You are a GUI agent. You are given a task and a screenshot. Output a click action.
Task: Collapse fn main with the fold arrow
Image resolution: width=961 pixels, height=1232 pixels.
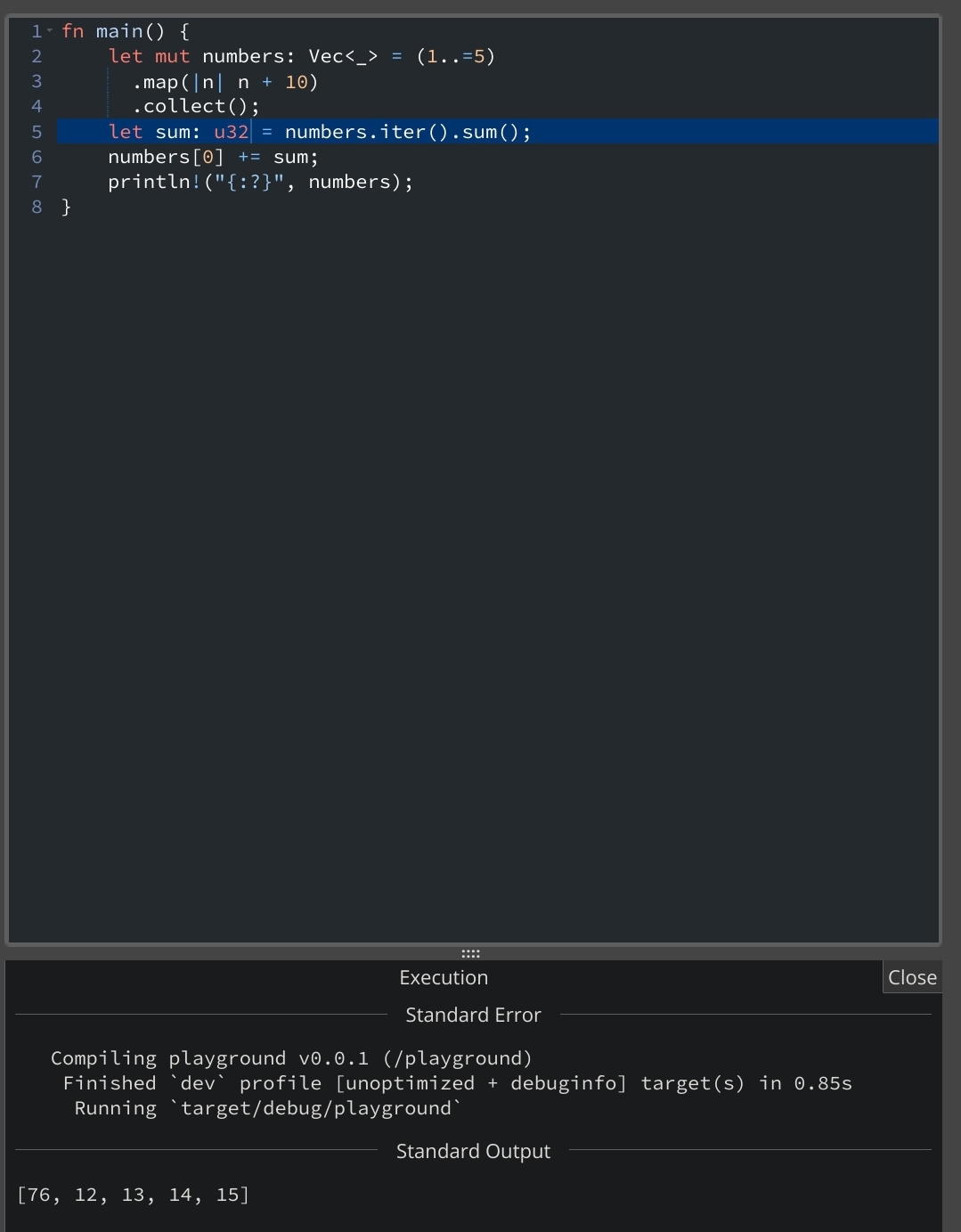click(50, 31)
